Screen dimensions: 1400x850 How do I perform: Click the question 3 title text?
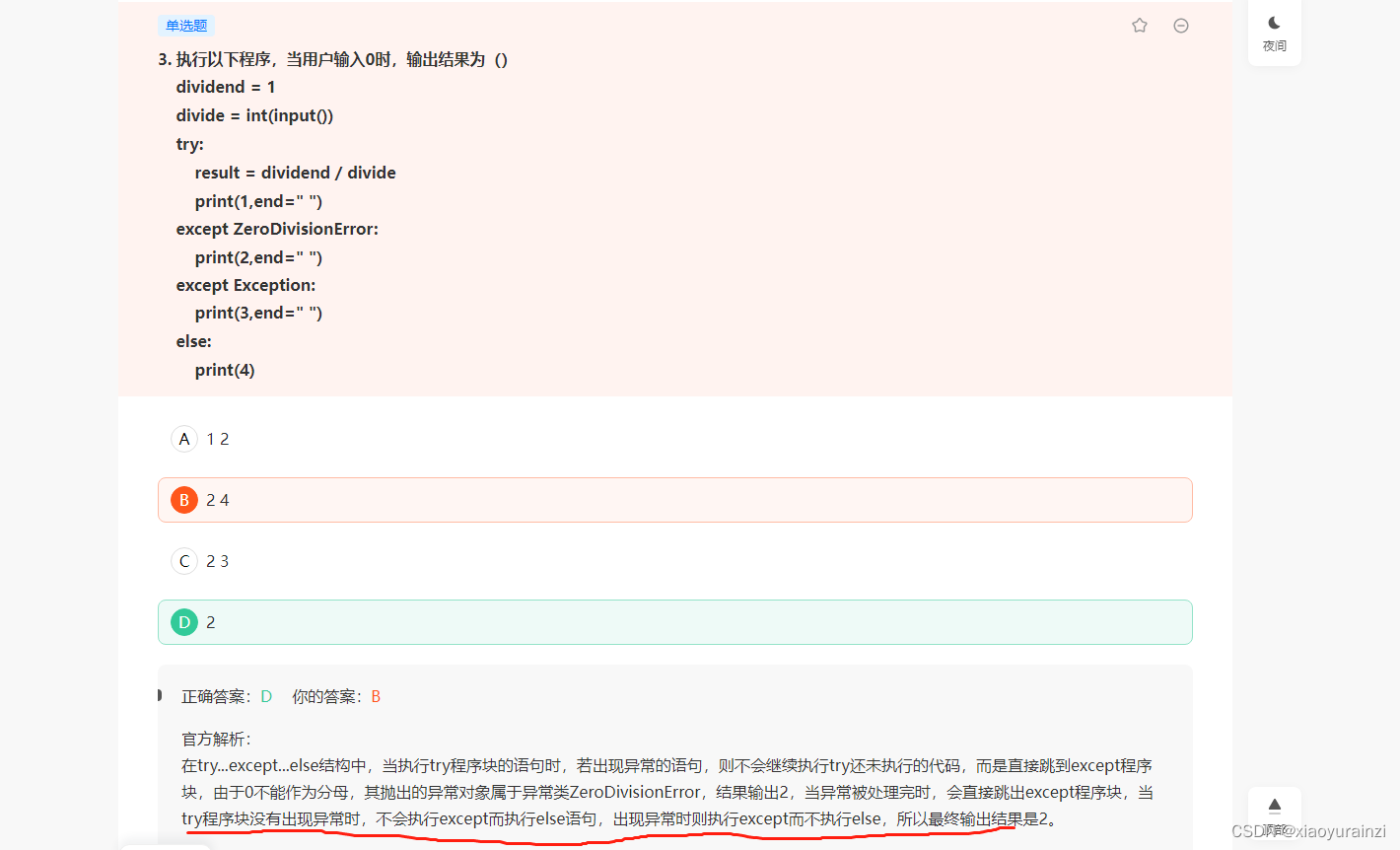click(333, 59)
